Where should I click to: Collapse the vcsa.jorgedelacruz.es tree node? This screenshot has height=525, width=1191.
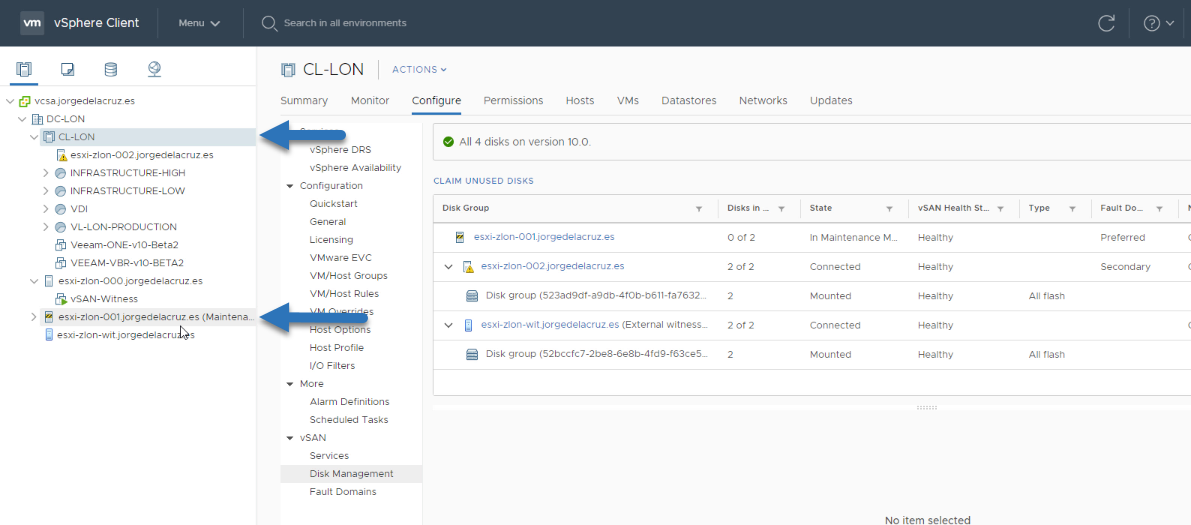tap(10, 101)
